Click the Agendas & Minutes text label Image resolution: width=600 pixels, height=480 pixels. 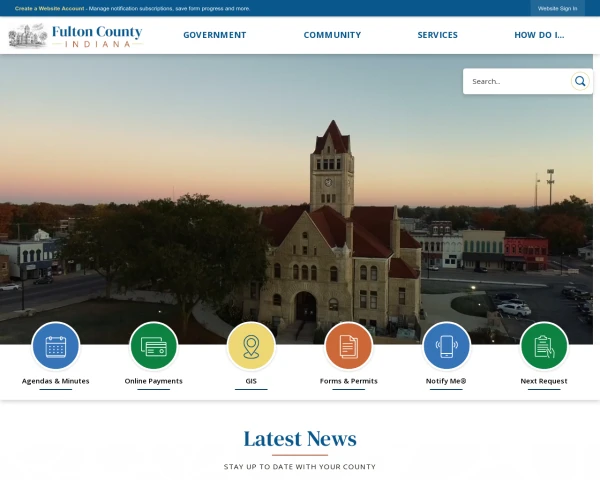click(55, 381)
